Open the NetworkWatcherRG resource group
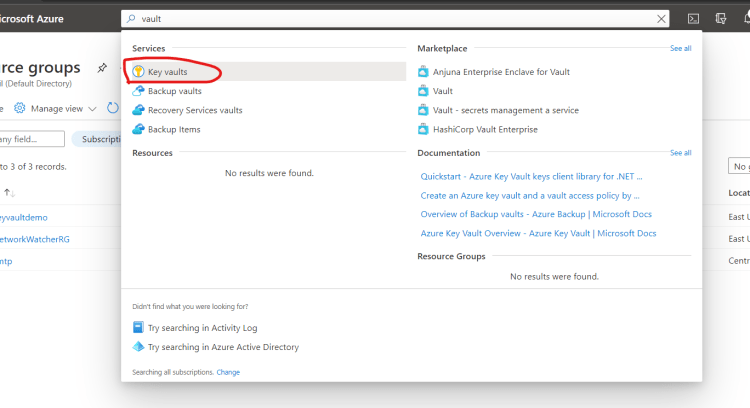The height and width of the screenshot is (408, 750). [x=35, y=239]
